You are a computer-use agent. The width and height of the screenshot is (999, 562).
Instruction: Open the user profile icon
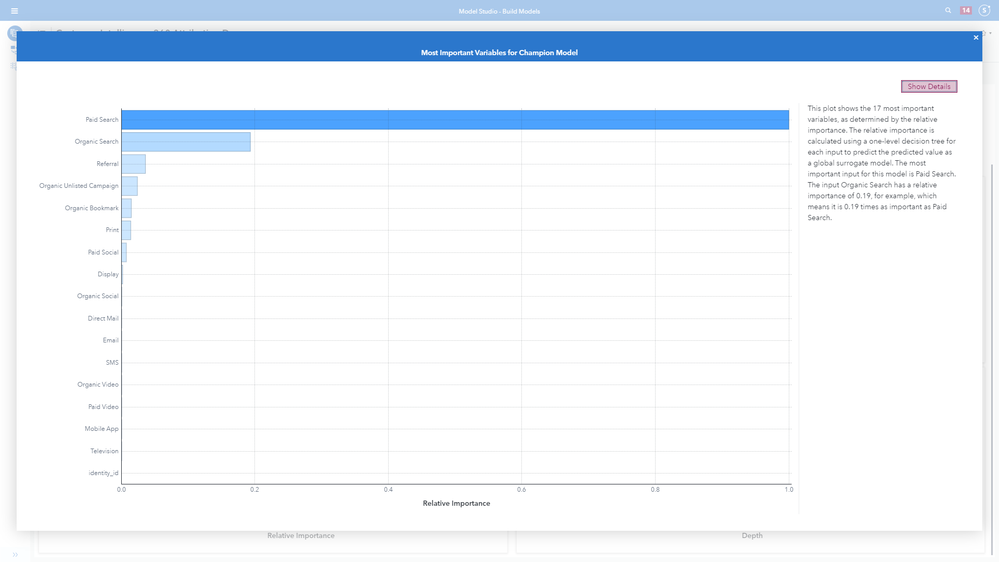984,10
